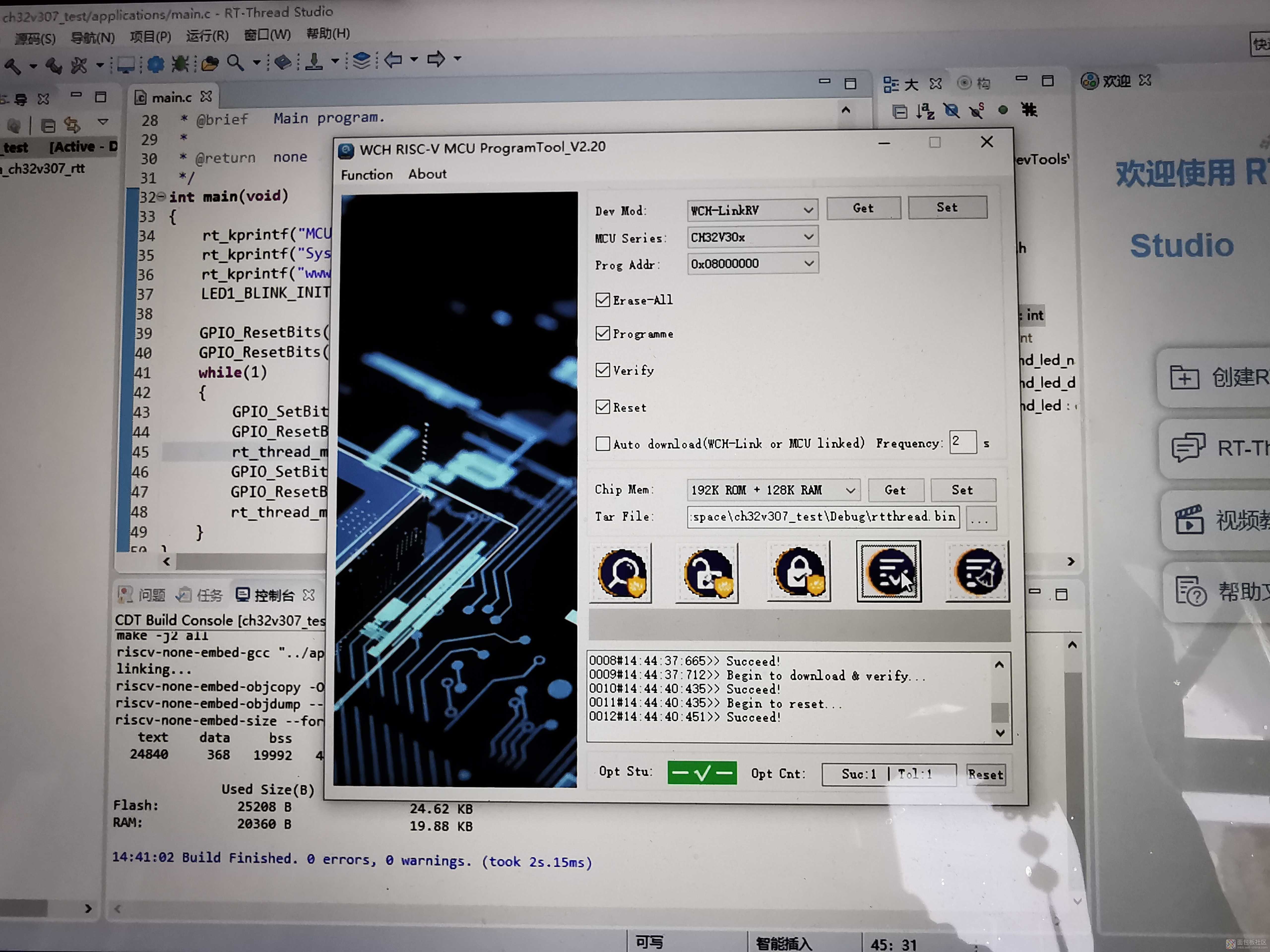Toggle the Erase-All checkbox
Screen dimensions: 1270x952
(602, 300)
